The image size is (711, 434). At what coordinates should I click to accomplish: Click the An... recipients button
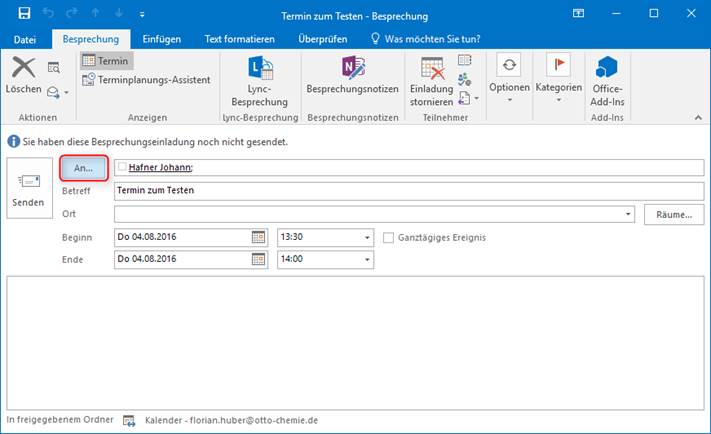coord(83,168)
